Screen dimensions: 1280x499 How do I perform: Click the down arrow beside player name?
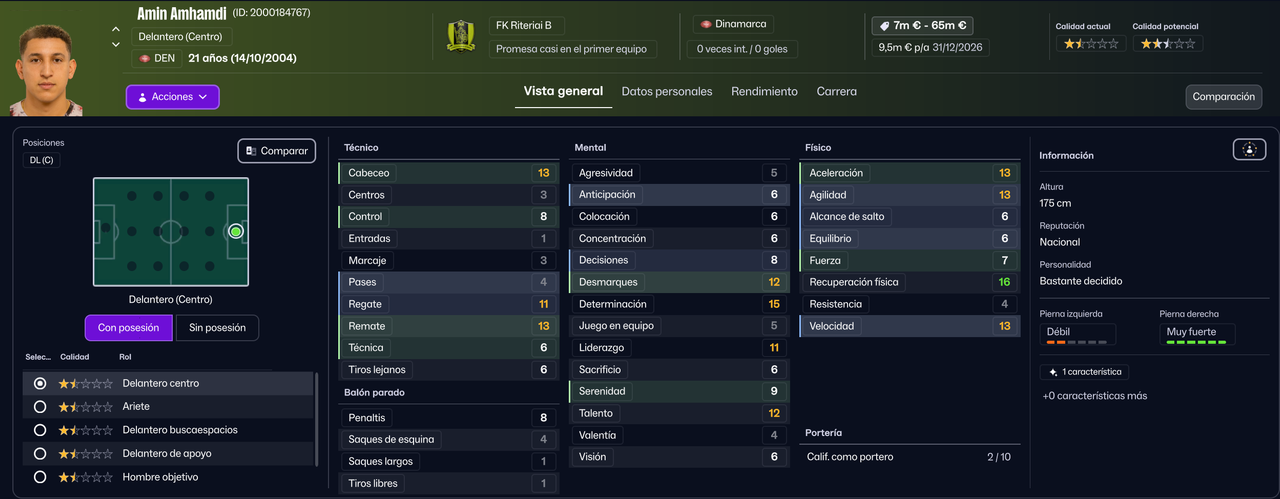coord(116,44)
